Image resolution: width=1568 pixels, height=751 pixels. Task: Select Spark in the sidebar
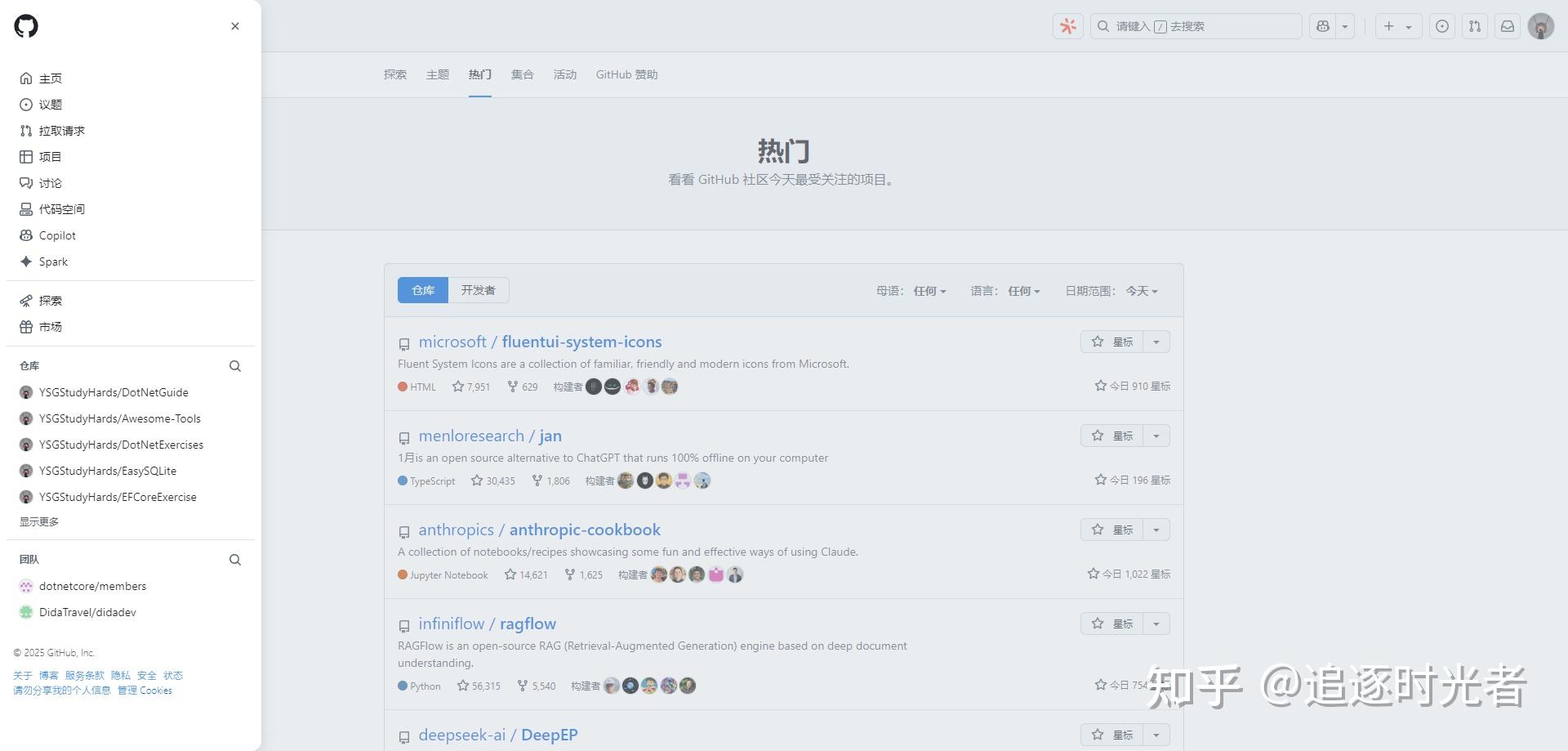[54, 262]
